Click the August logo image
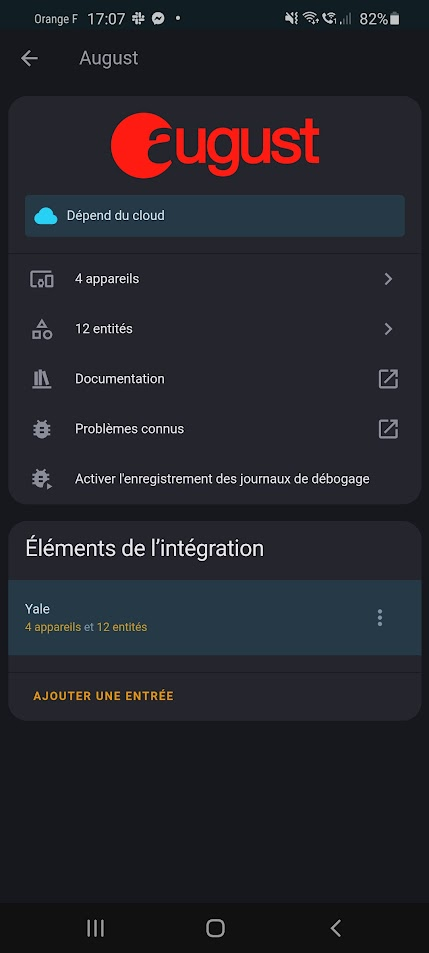The image size is (429, 953). (x=214, y=146)
